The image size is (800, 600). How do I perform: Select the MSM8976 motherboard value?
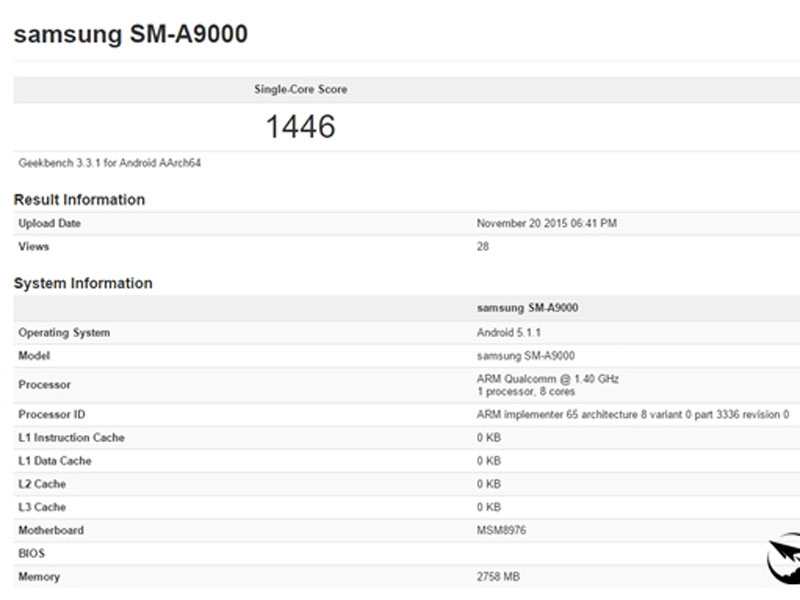[501, 531]
